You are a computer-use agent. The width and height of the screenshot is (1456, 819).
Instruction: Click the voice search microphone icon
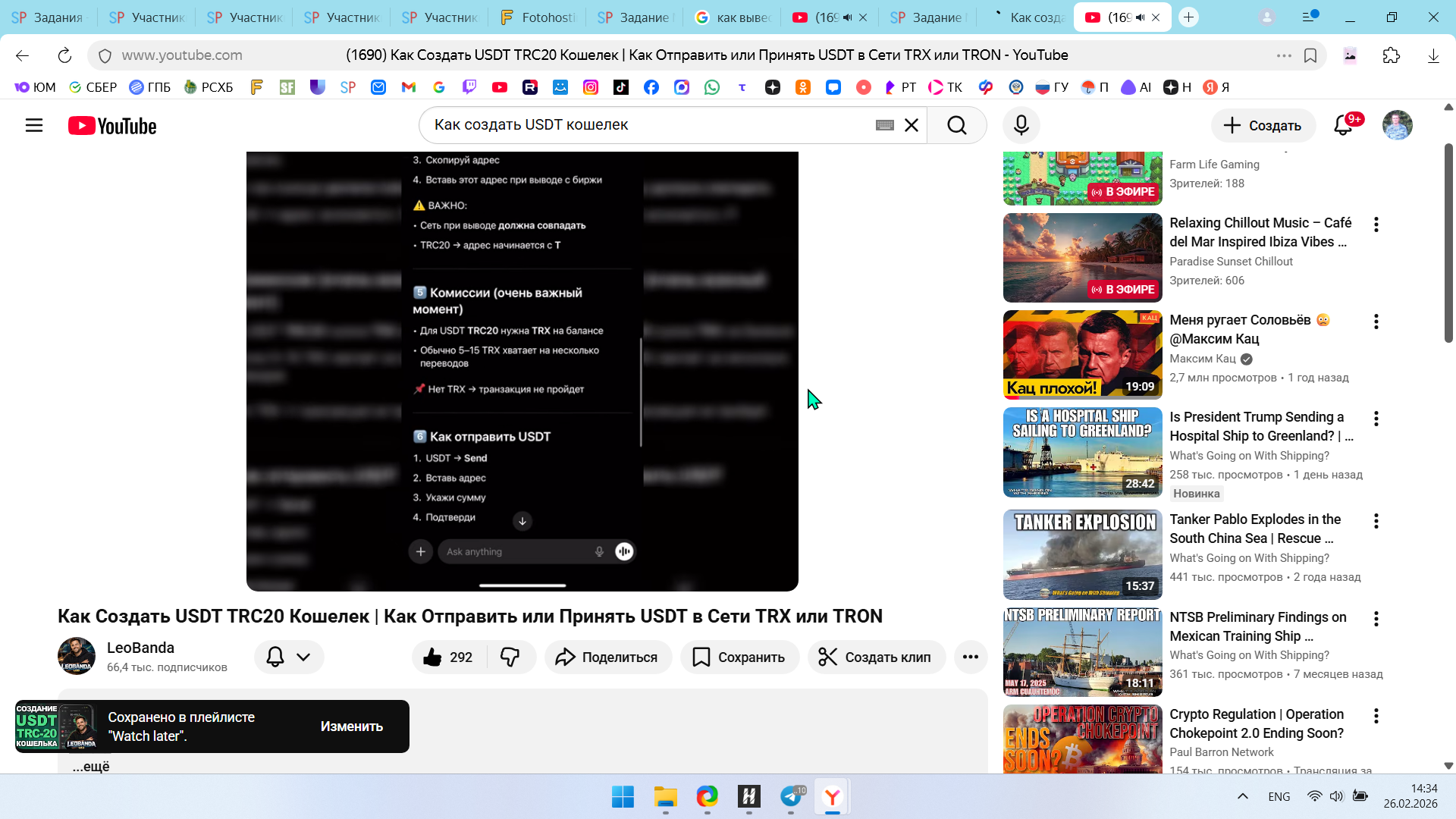1021,125
